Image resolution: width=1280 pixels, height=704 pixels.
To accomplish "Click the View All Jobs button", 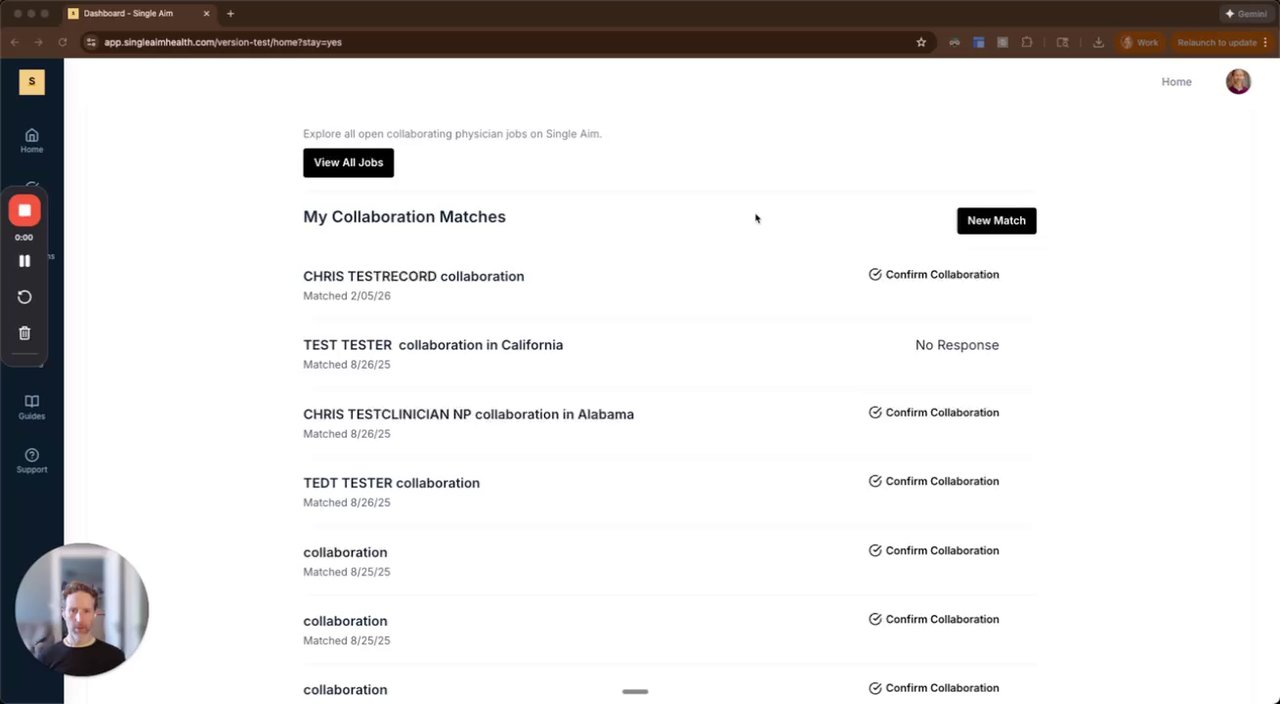I will [348, 163].
